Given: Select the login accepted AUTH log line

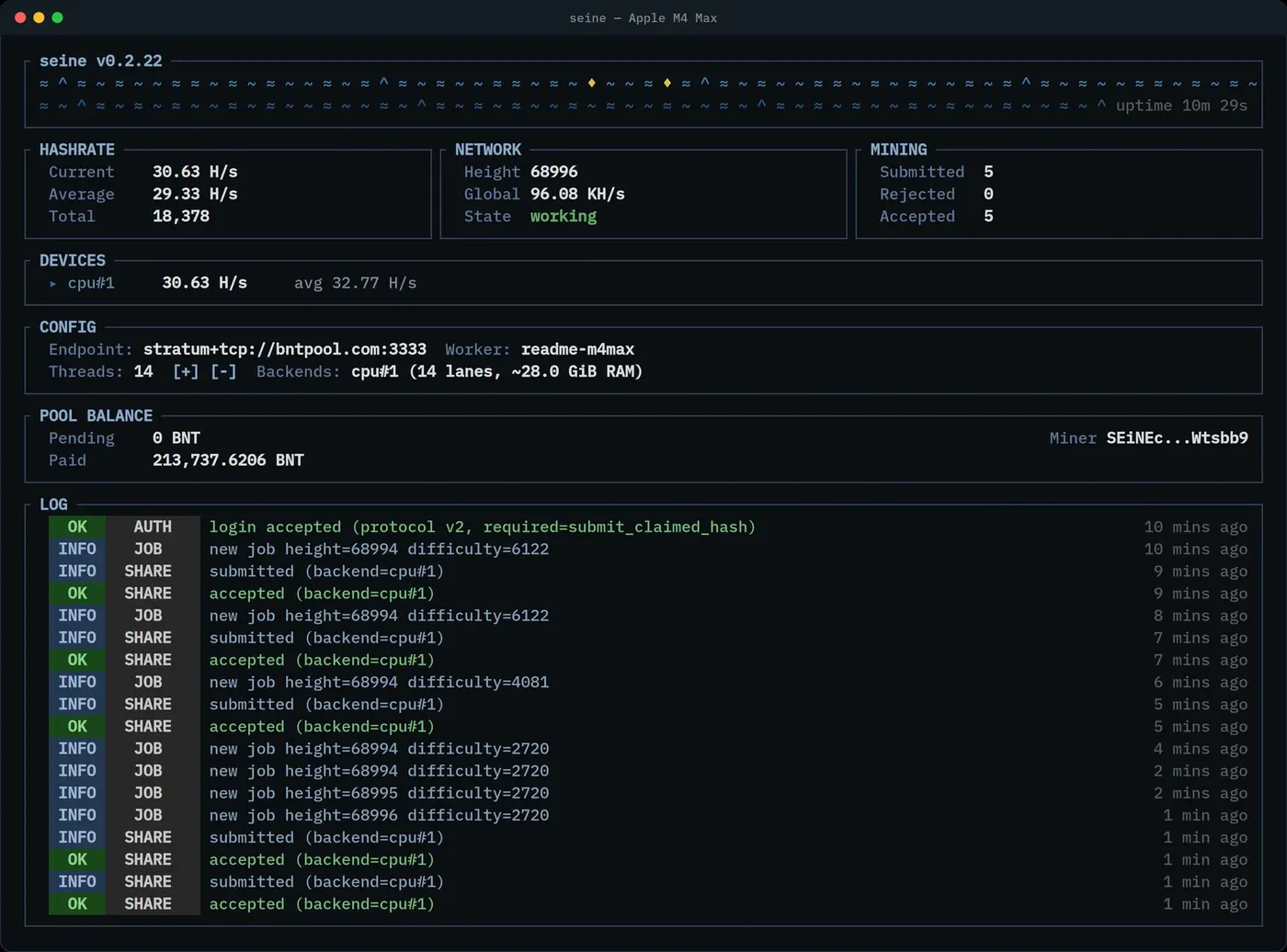Looking at the screenshot, I should click(648, 527).
